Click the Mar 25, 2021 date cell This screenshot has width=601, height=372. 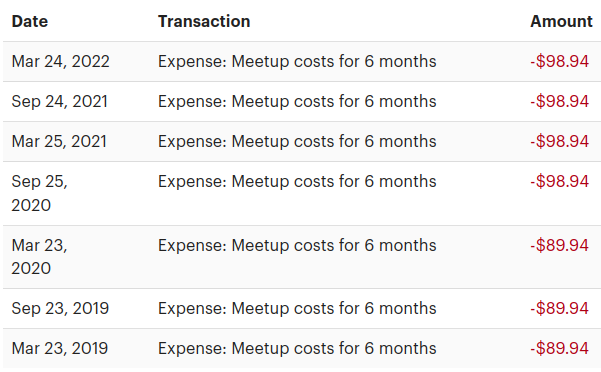coord(59,141)
